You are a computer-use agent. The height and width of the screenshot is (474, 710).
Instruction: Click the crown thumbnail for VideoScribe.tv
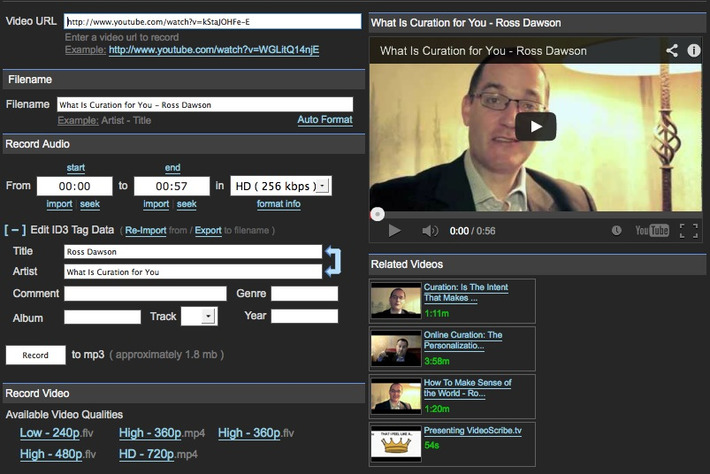pos(396,444)
